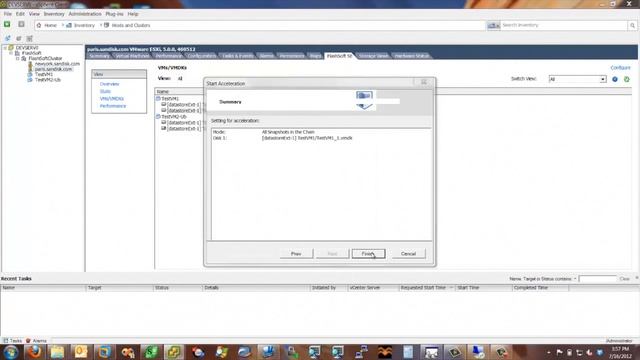Click the magnifier icon beside Search Inventory
640x360 pixels.
(x=632, y=25)
